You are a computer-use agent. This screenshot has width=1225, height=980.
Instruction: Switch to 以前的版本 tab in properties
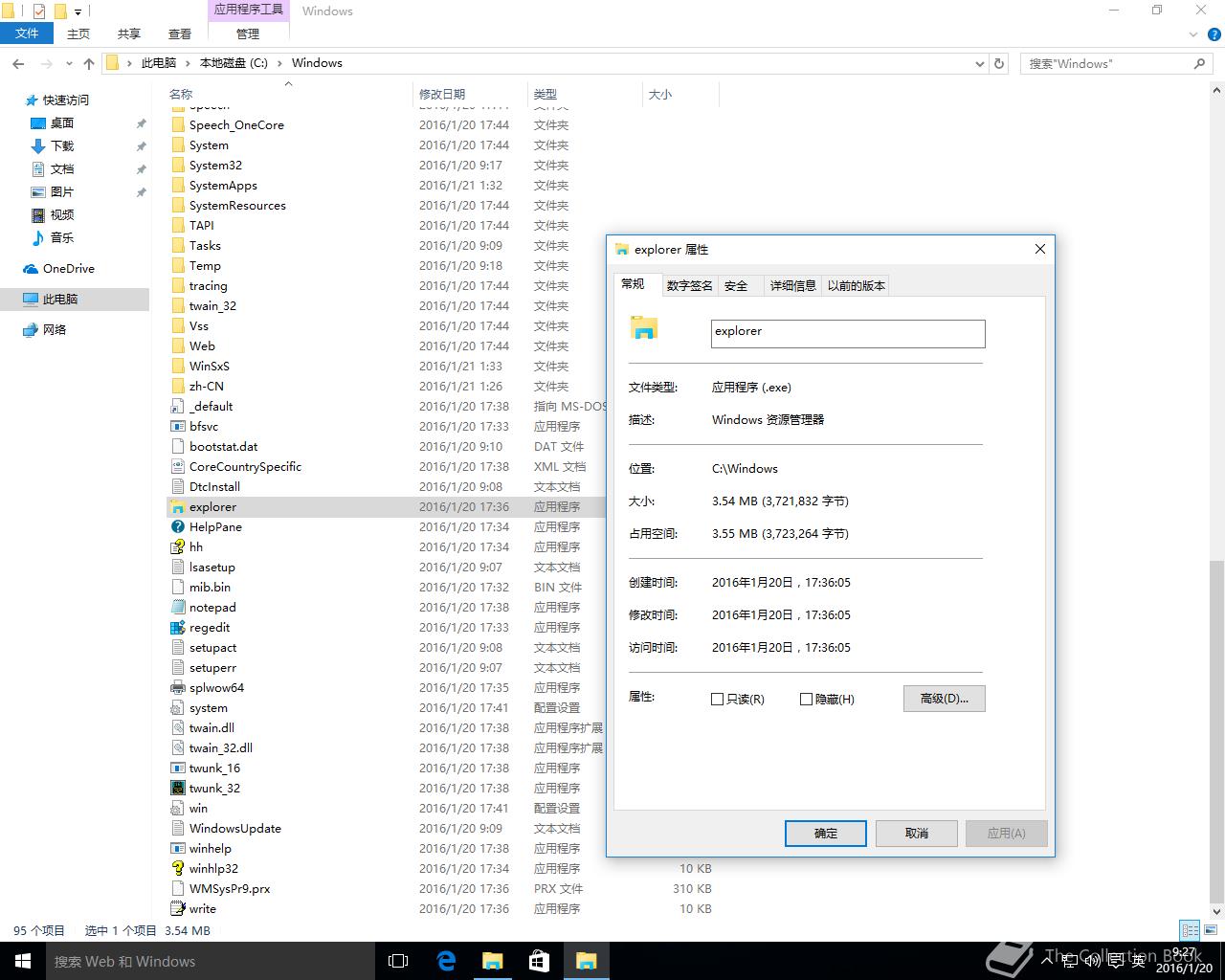[x=857, y=285]
